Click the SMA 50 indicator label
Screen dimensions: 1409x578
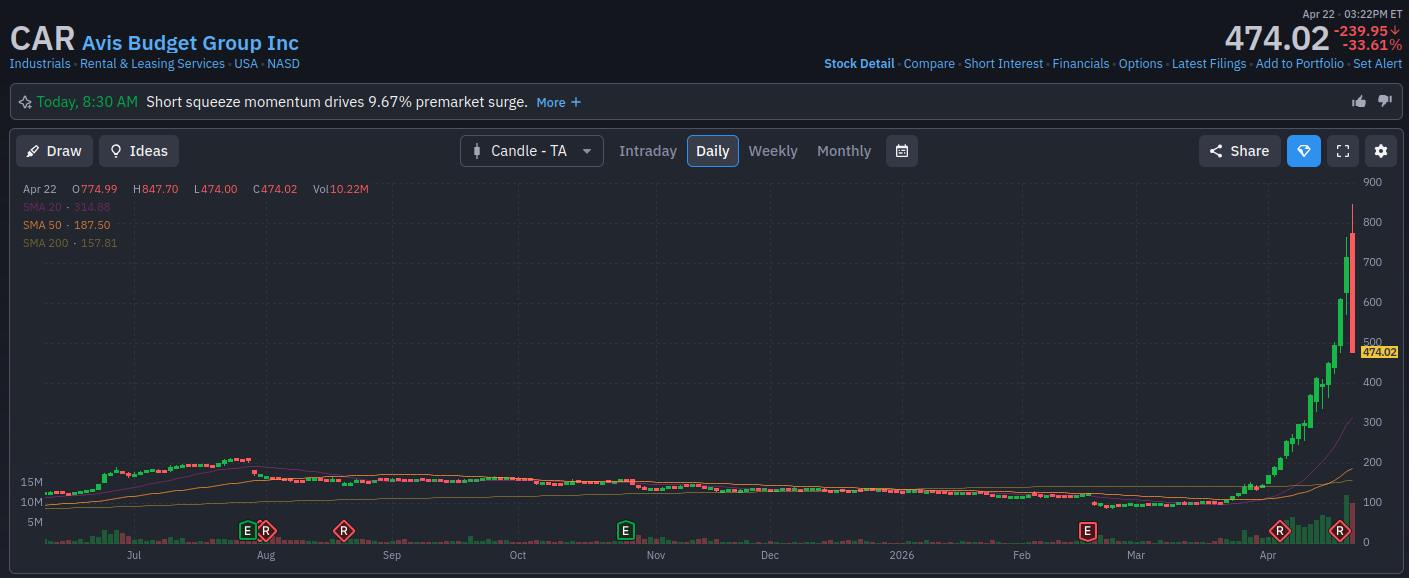[66, 225]
